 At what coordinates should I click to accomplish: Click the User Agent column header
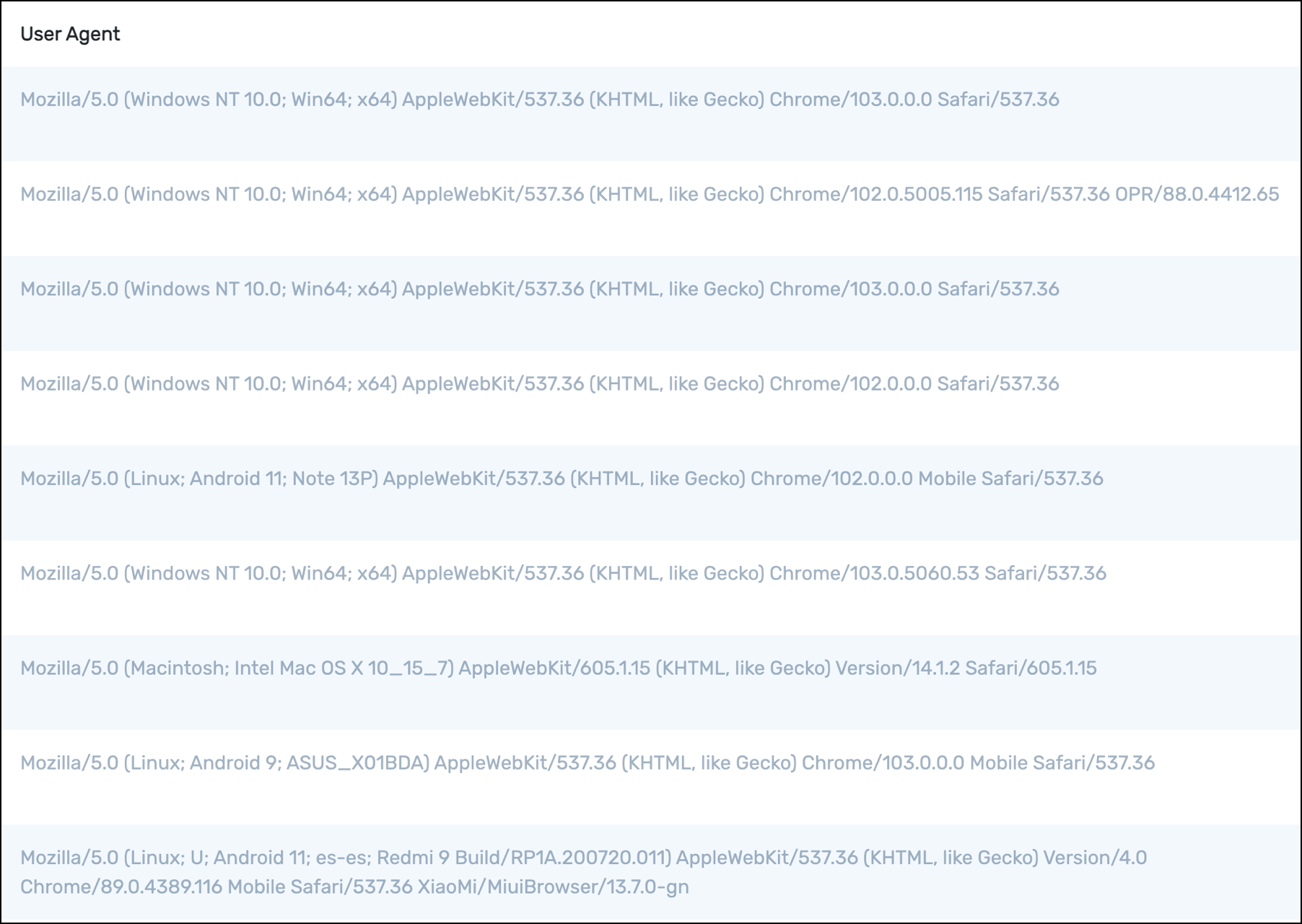click(x=70, y=34)
